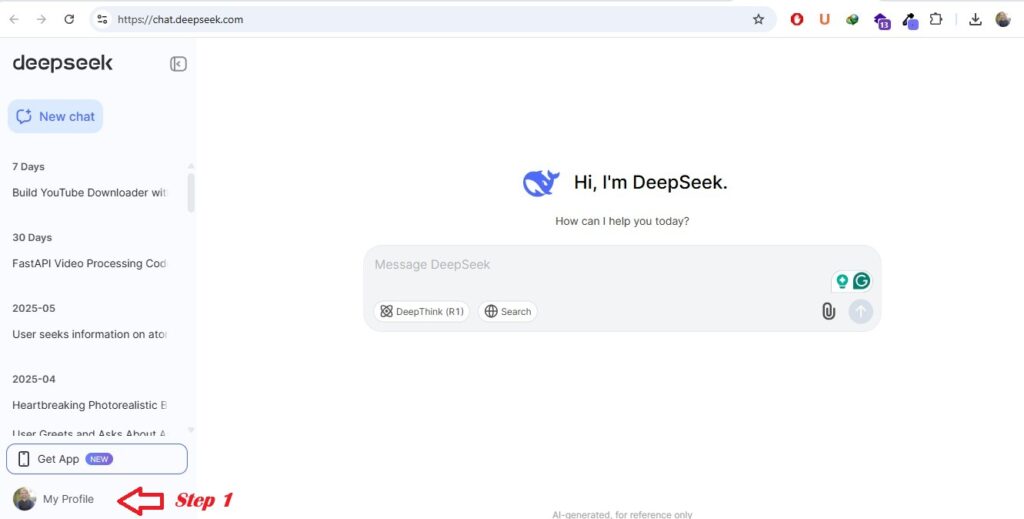The height and width of the screenshot is (519, 1024).
Task: Click the NEW badge on Get App
Action: pos(99,459)
